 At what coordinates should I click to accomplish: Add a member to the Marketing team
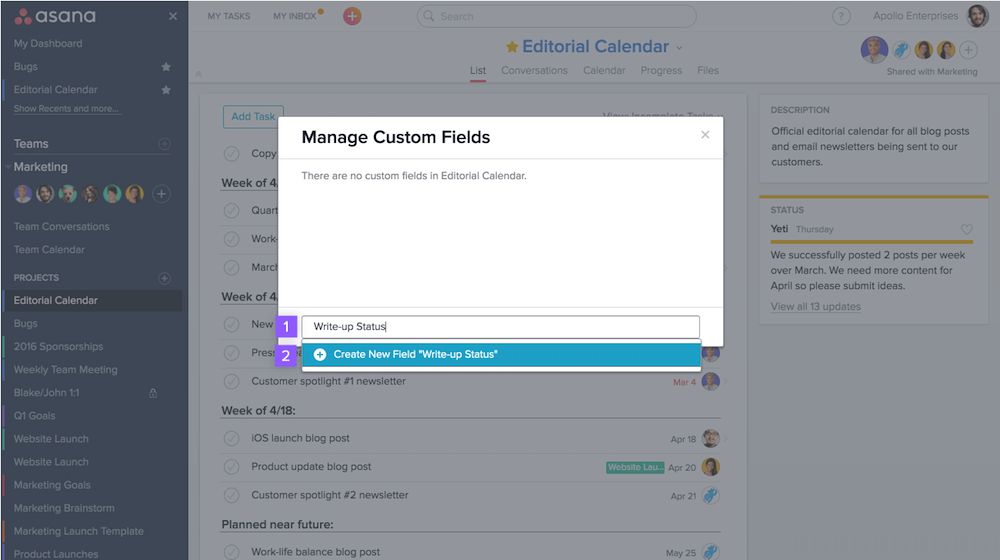point(161,194)
